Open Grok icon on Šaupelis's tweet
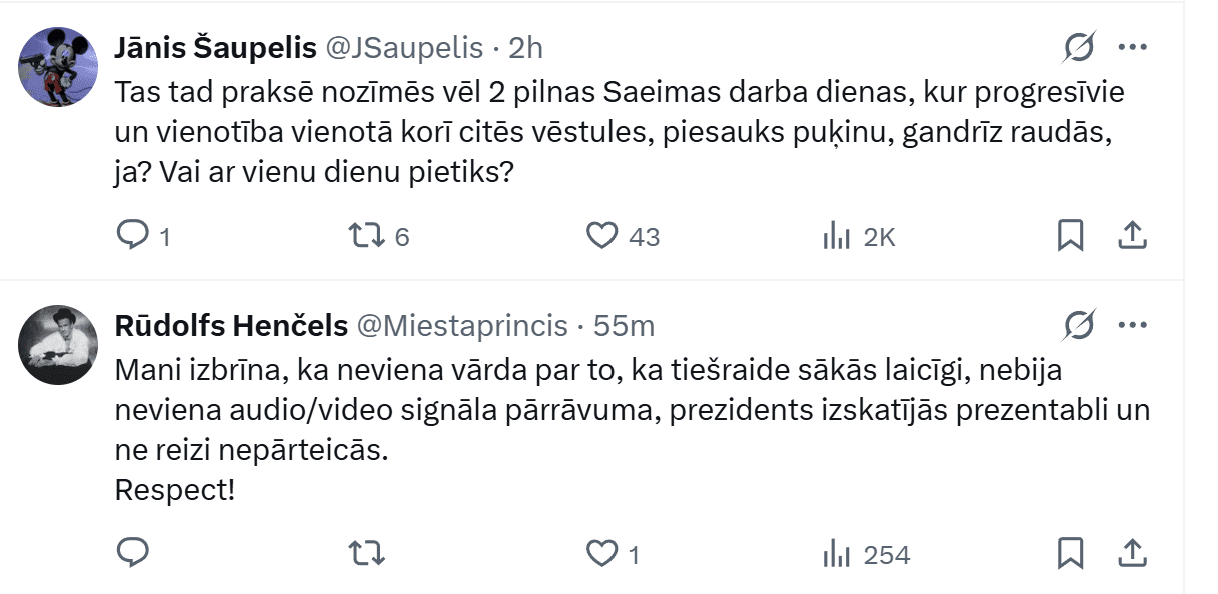The width and height of the screenshot is (1218, 594). 1080,47
